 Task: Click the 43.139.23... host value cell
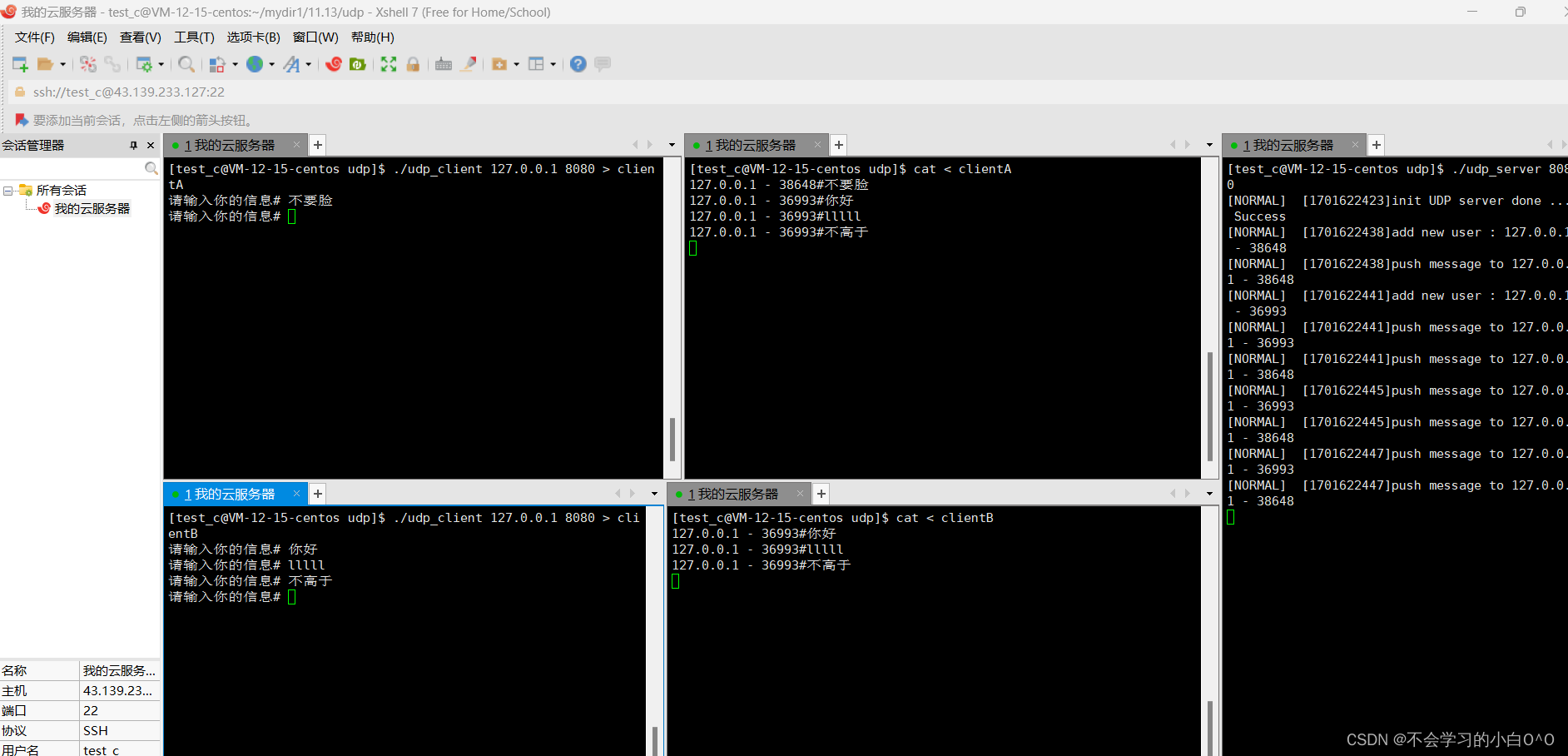coord(119,690)
